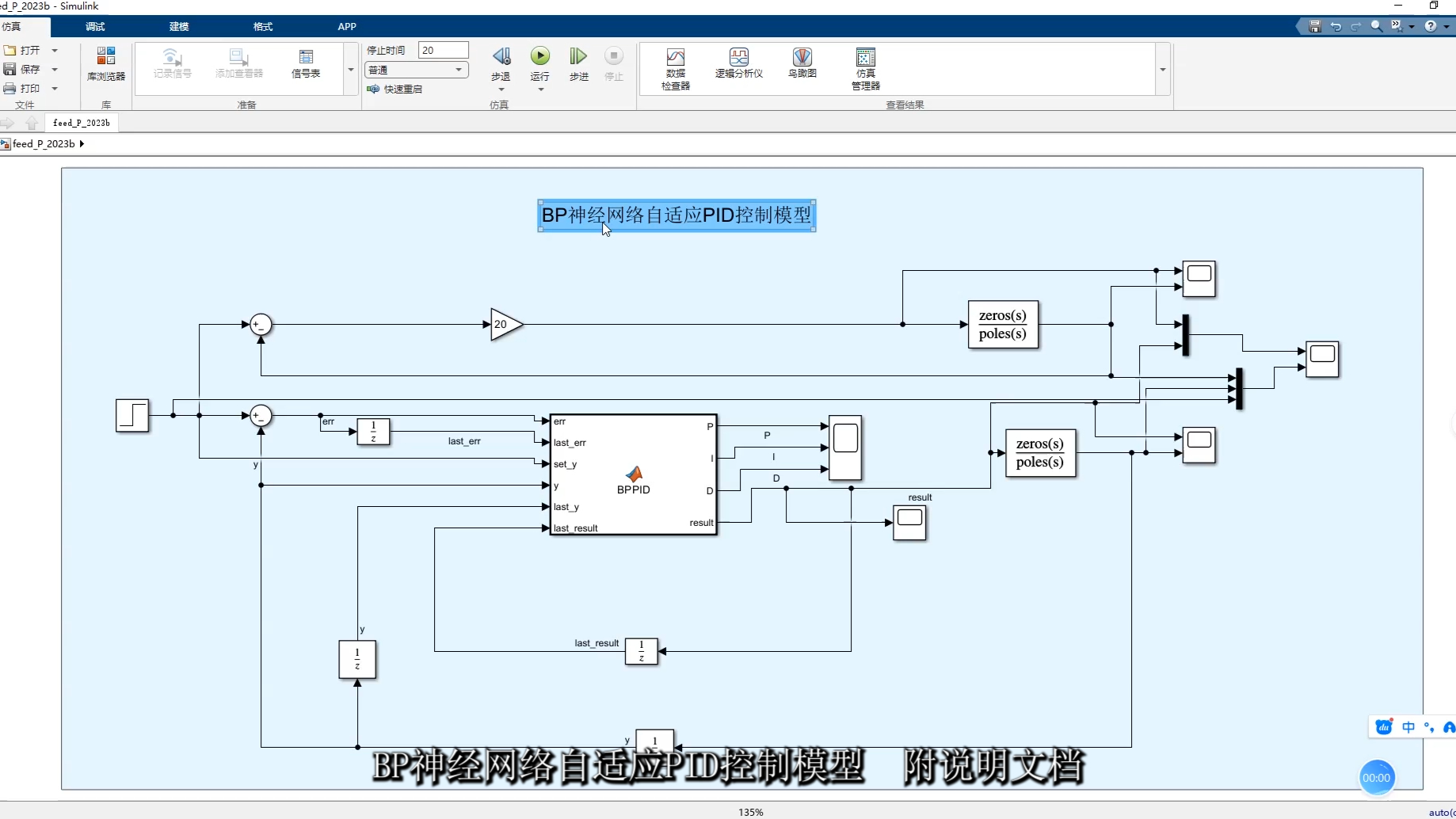Expand the 保存 dropdown arrow
The width and height of the screenshot is (1456, 819).
(x=55, y=69)
